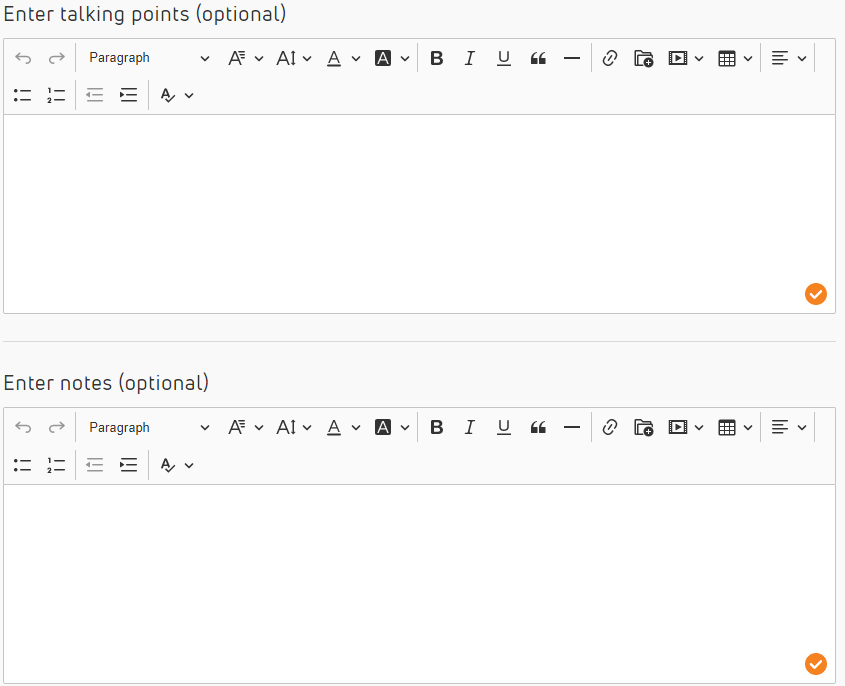Open spell check options in talking points toolbar
The height and width of the screenshot is (686, 845).
click(177, 95)
